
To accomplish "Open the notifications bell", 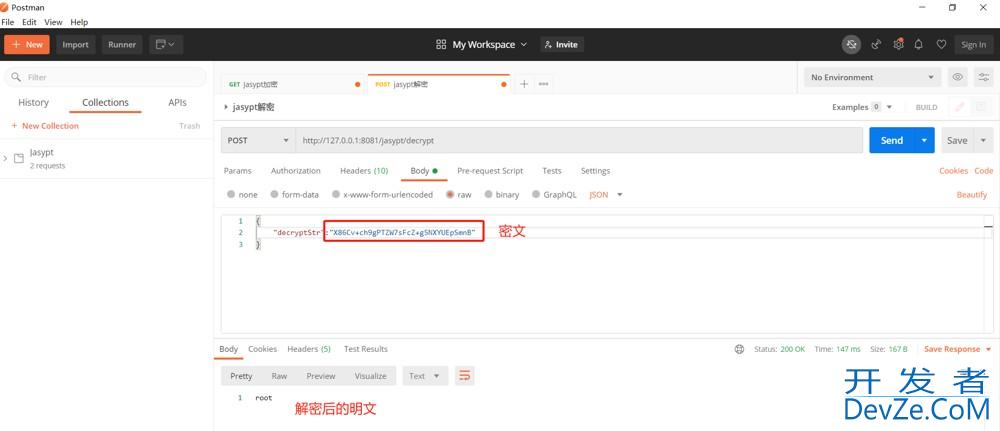I will (x=919, y=45).
